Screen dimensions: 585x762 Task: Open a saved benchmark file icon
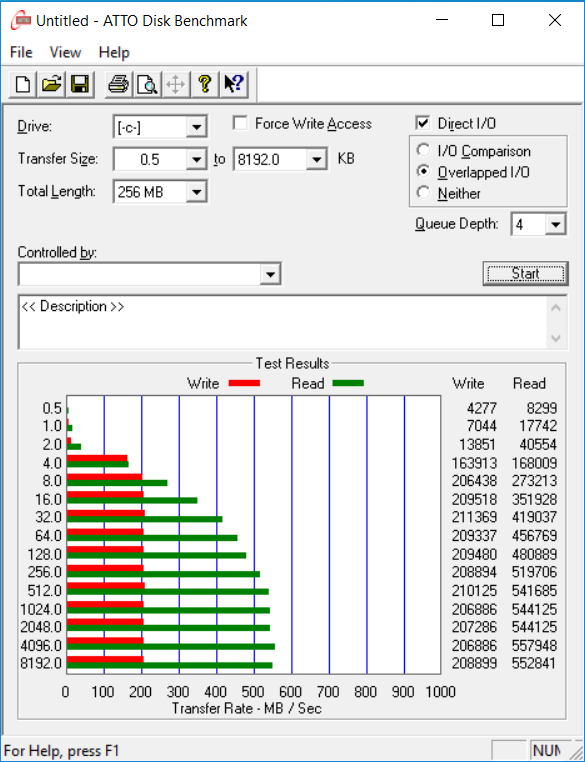click(52, 85)
